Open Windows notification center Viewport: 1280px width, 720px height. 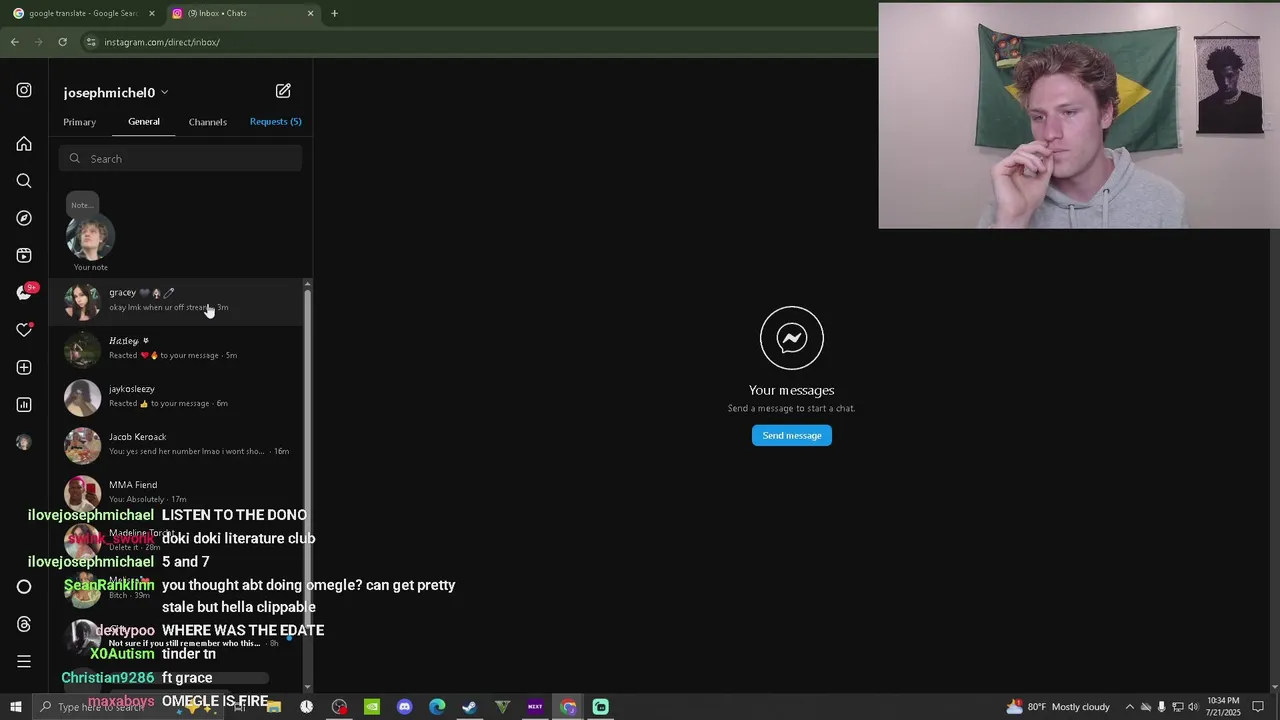pyautogui.click(x=1258, y=707)
